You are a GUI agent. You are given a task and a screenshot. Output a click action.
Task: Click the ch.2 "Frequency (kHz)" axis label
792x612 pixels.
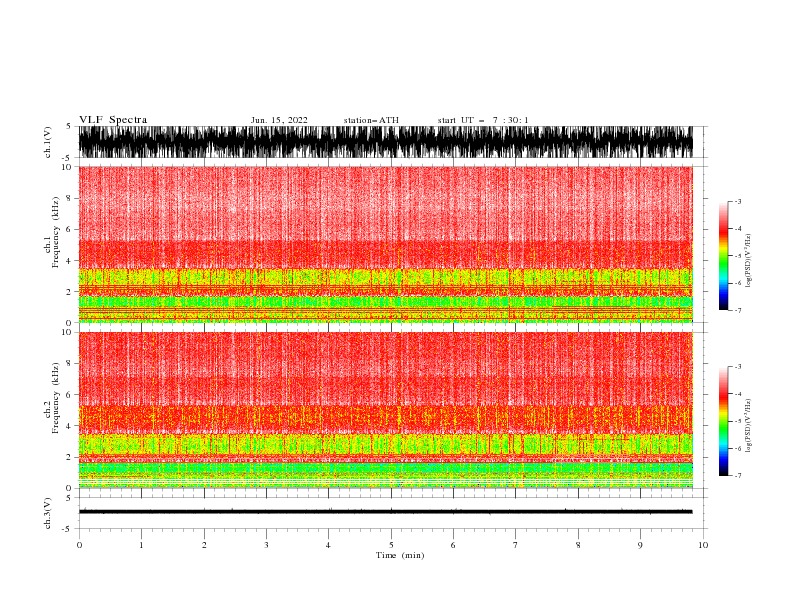click(56, 398)
